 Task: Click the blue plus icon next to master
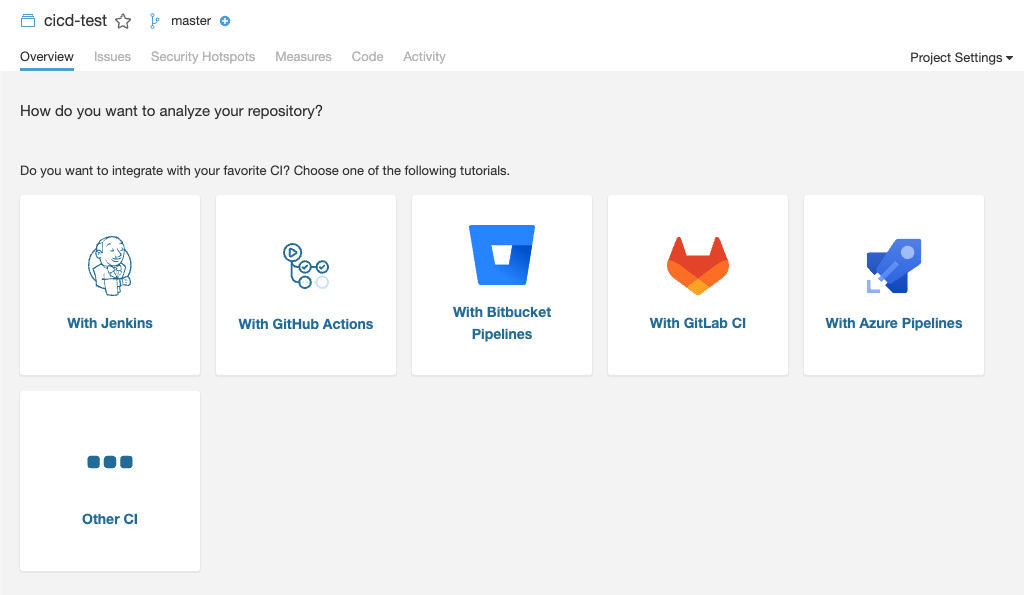coord(225,21)
